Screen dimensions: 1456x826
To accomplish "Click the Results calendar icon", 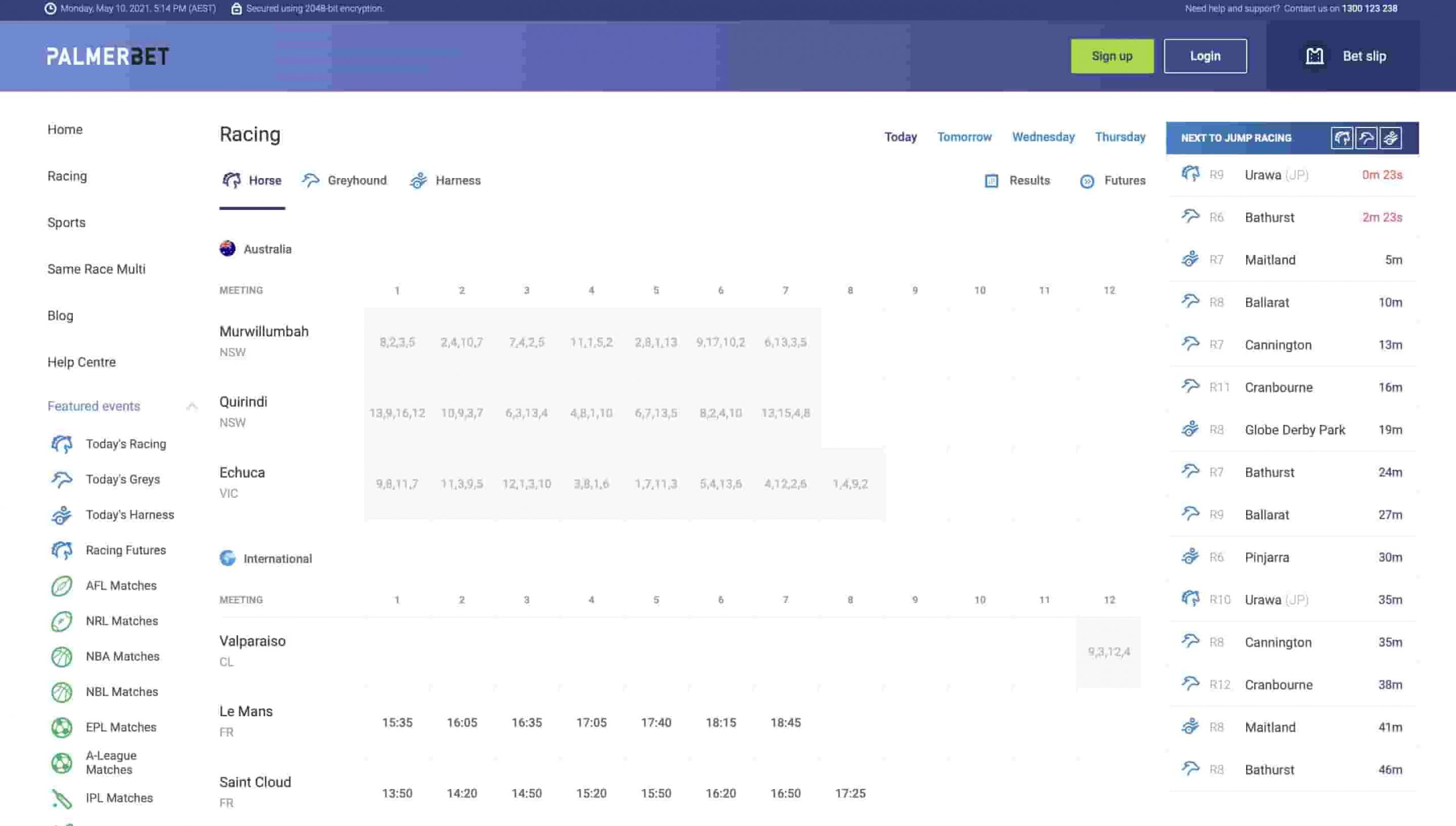I will pos(991,180).
